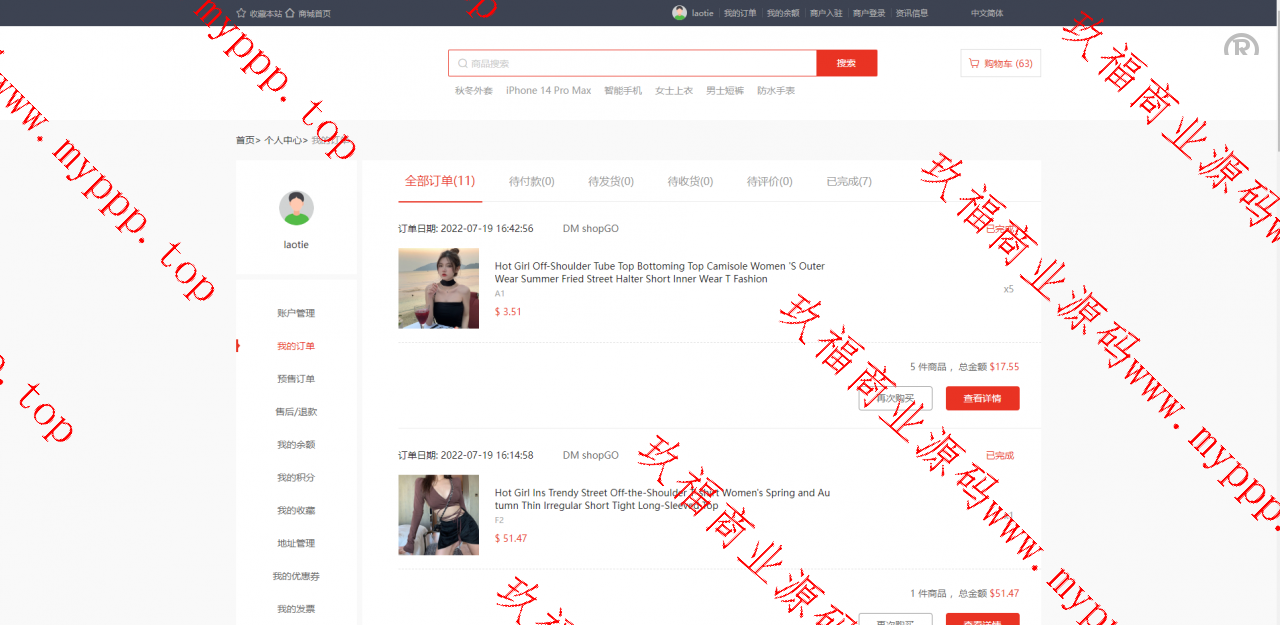This screenshot has height=625, width=1280.
Task: Click 查看详情 for the $17.55 order
Action: [982, 398]
